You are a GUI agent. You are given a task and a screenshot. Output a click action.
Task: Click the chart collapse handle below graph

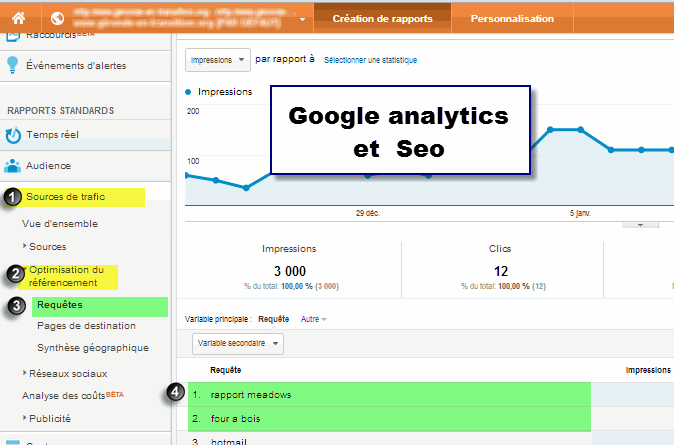coord(640,225)
